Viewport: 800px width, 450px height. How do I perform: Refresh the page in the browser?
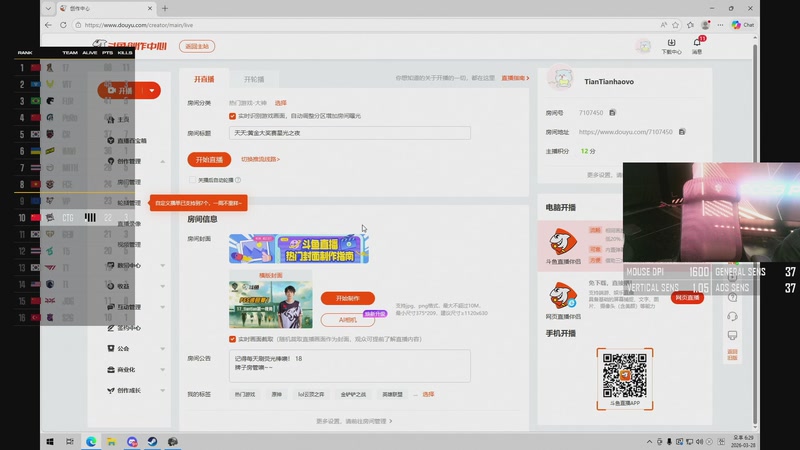click(63, 25)
